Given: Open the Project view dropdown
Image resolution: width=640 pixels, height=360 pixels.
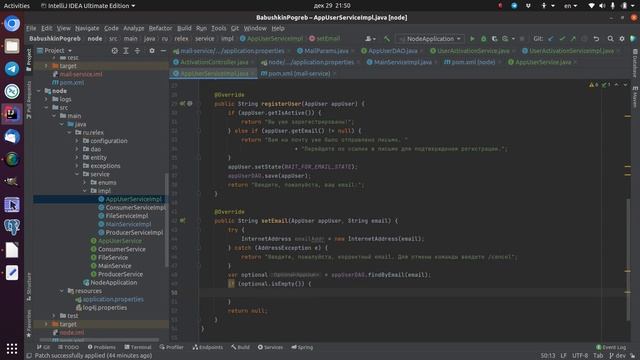Looking at the screenshot, I should (x=54, y=51).
